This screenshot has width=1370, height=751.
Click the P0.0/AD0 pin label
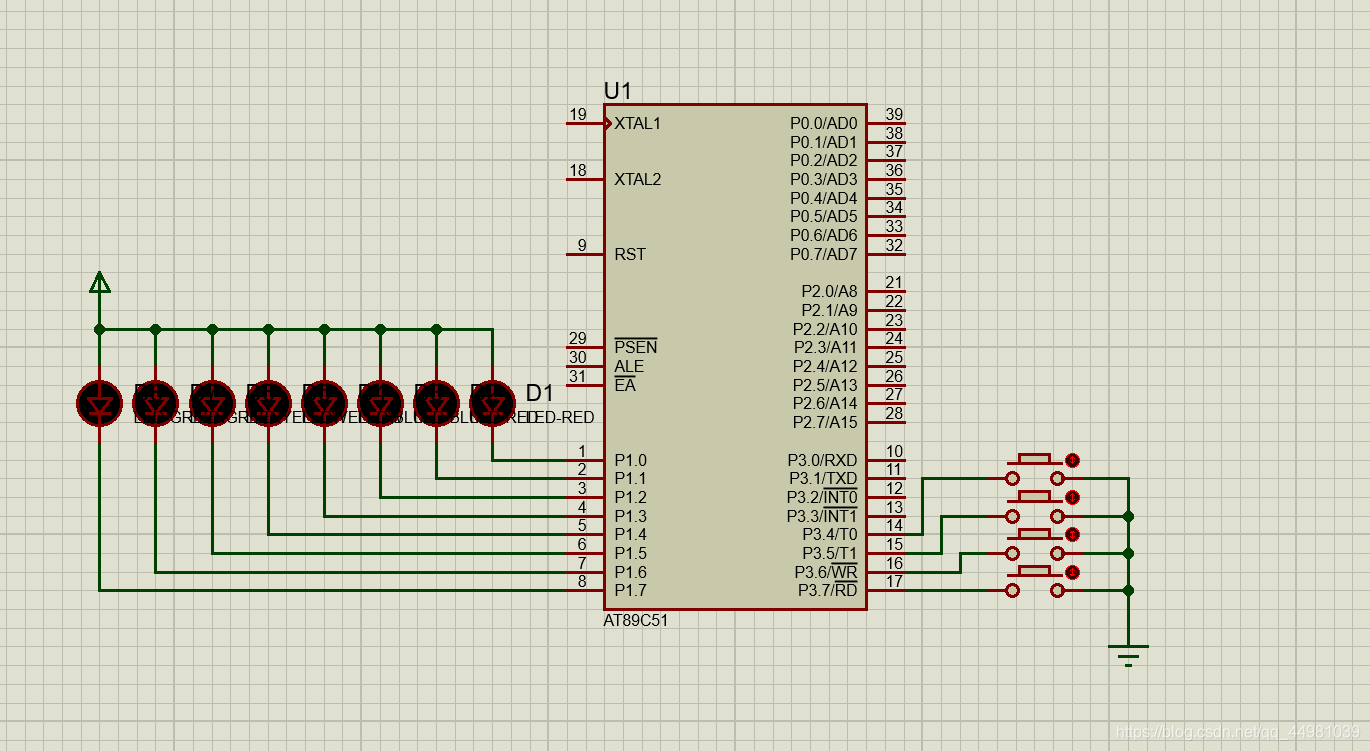[824, 123]
